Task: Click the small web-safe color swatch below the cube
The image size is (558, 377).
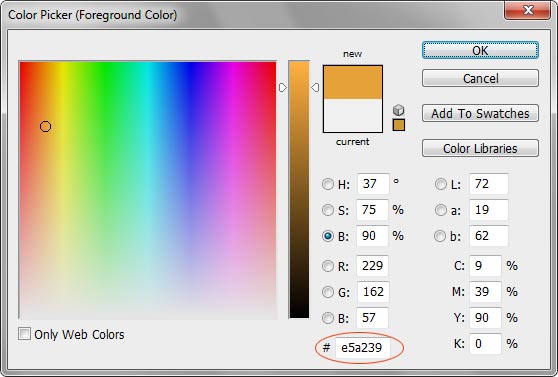Action: [x=399, y=125]
